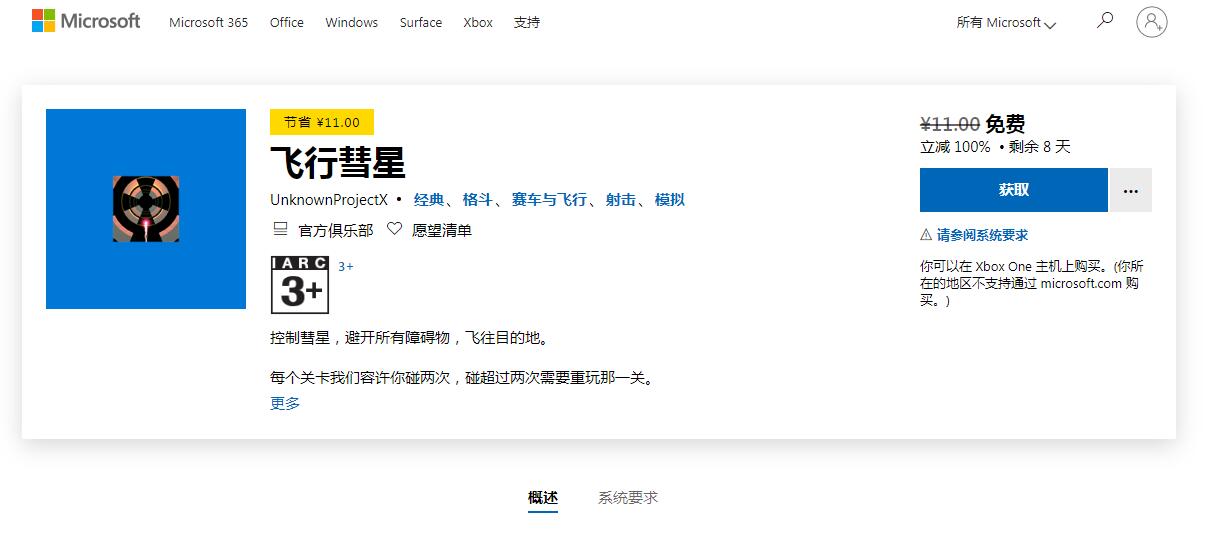The width and height of the screenshot is (1208, 557).
Task: Click the warning icon beside 请参阅系统要求
Action: tap(926, 235)
